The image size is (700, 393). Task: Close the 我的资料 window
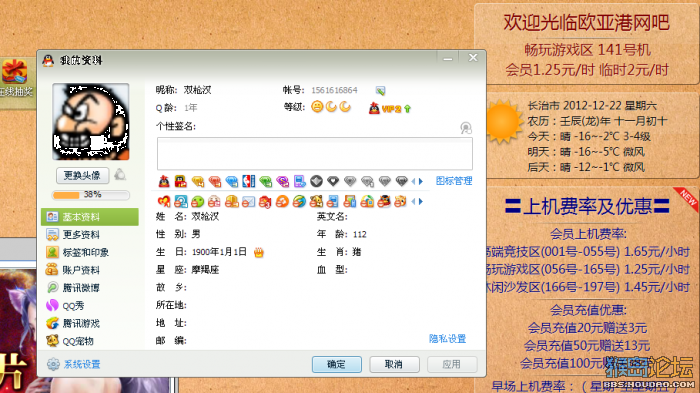473,58
